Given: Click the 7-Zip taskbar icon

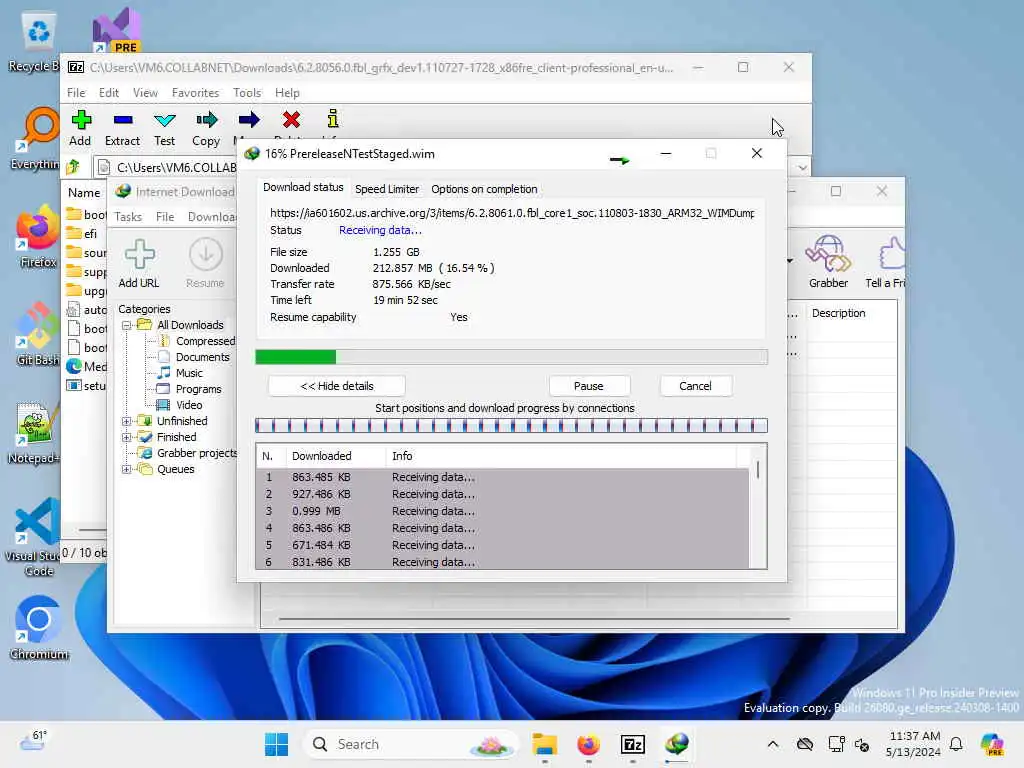Looking at the screenshot, I should tap(633, 744).
